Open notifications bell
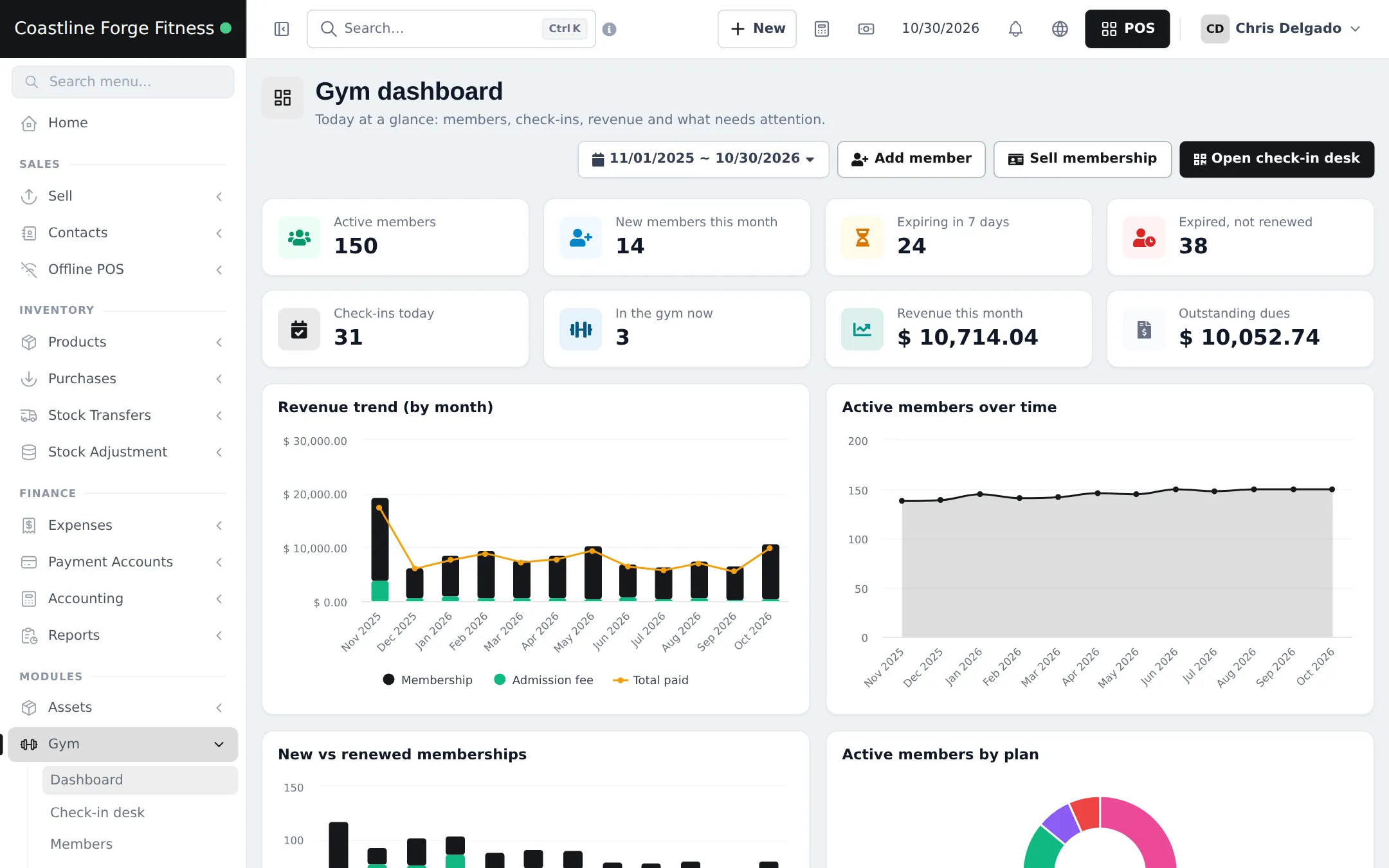Screen dimensions: 1389x868 tap(1015, 29)
